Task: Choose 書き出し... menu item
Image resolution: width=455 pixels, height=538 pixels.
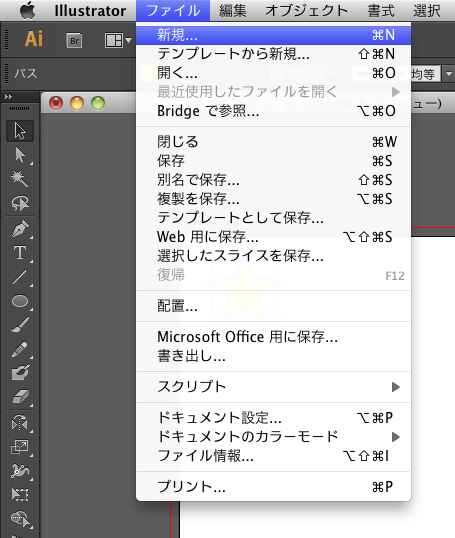Action: pos(274,356)
